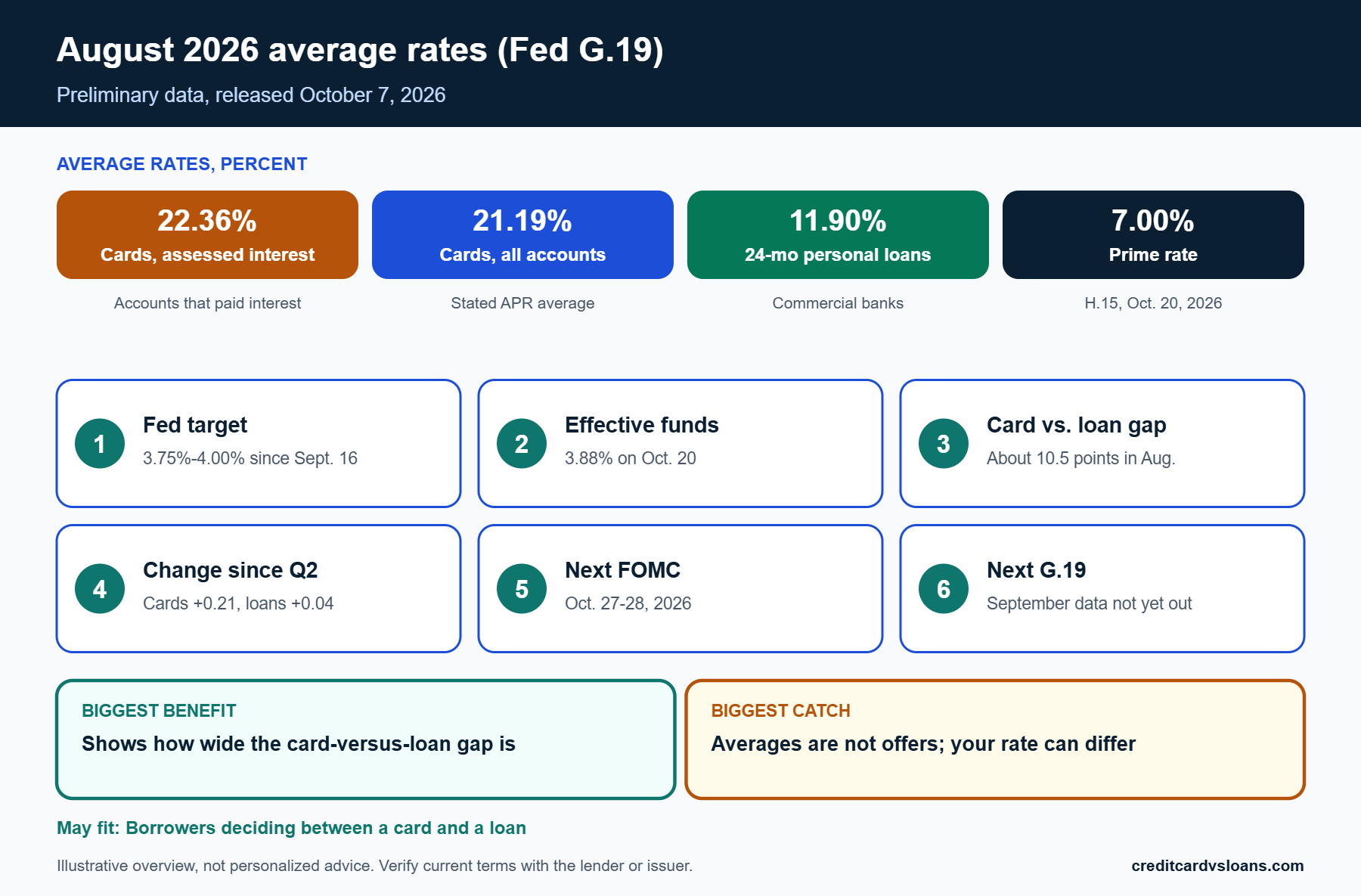1361x896 pixels.
Task: Click the number 2 badge beside Effective funds
Action: tap(522, 444)
